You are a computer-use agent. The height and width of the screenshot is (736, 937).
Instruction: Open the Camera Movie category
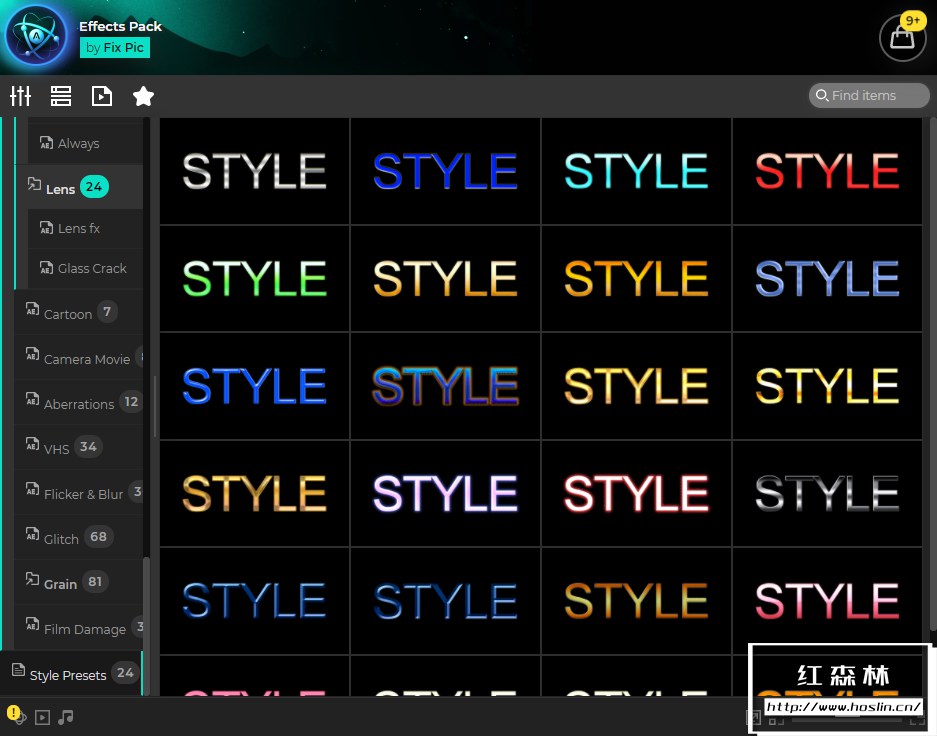(x=79, y=357)
